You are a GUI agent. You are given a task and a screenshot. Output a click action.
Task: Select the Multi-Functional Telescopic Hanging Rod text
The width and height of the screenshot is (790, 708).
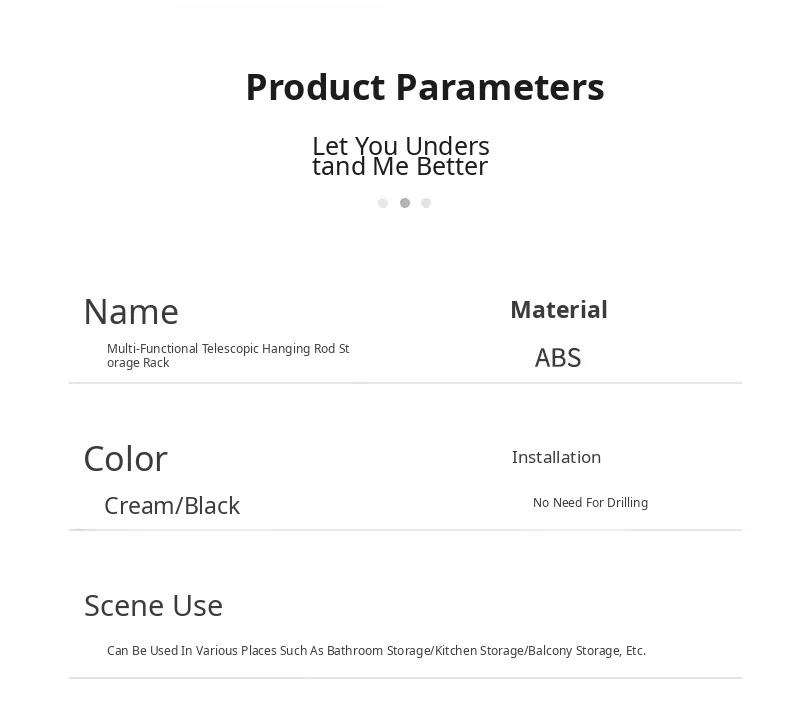pos(228,355)
